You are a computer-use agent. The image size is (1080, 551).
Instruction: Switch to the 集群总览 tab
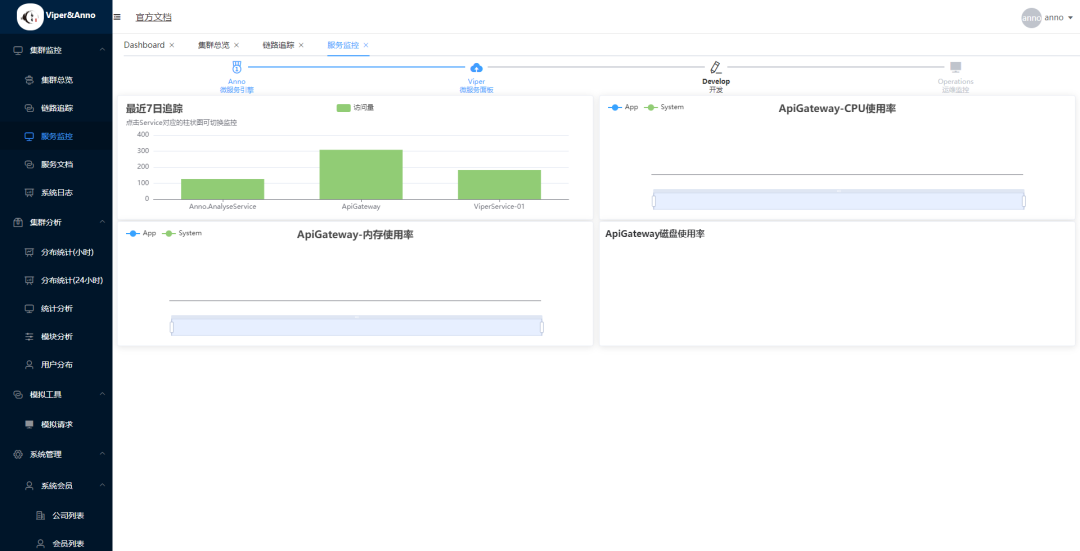pos(214,45)
